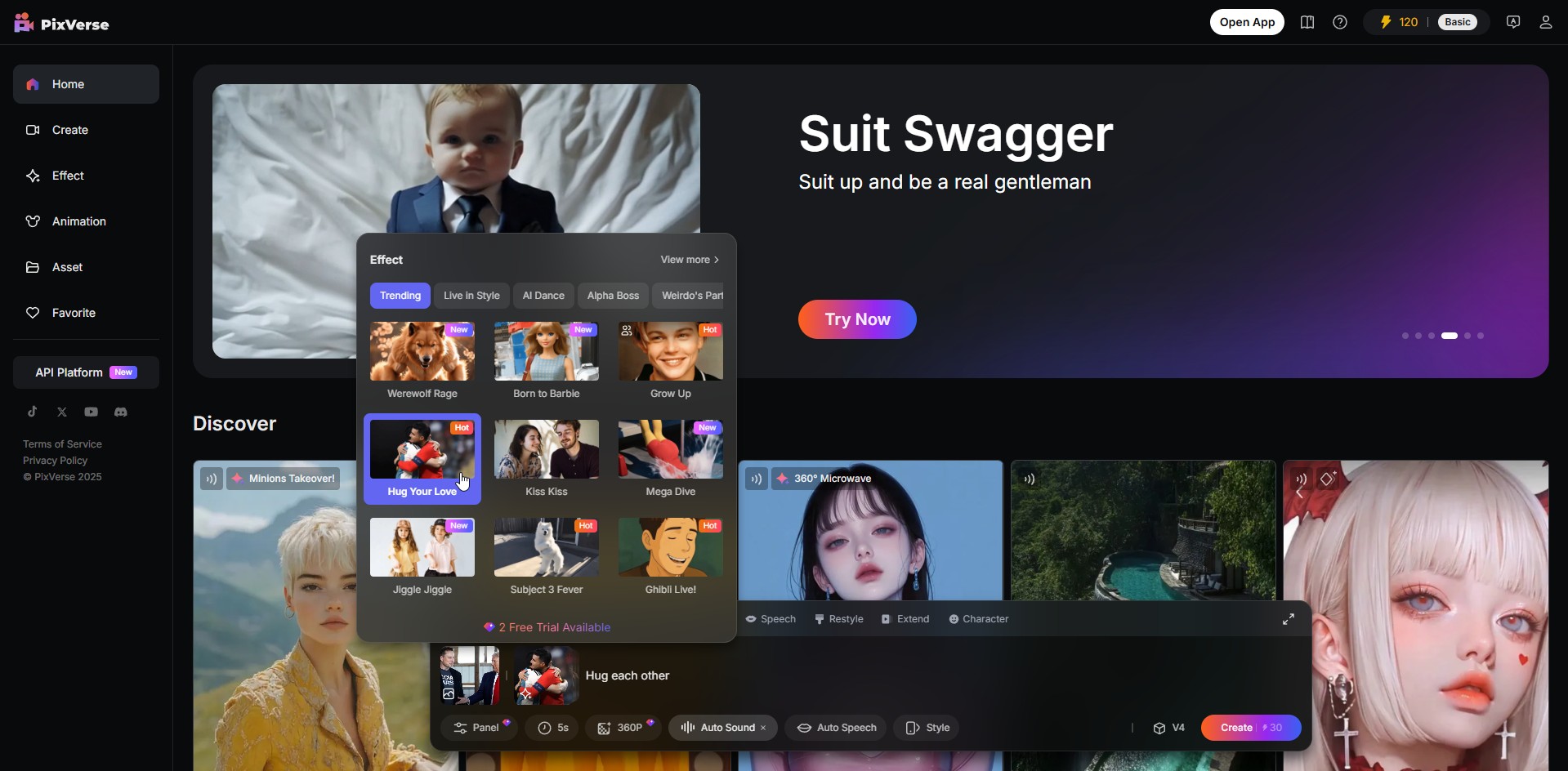1568x771 pixels.
Task: Open the V4 model version selector
Action: 1169,728
